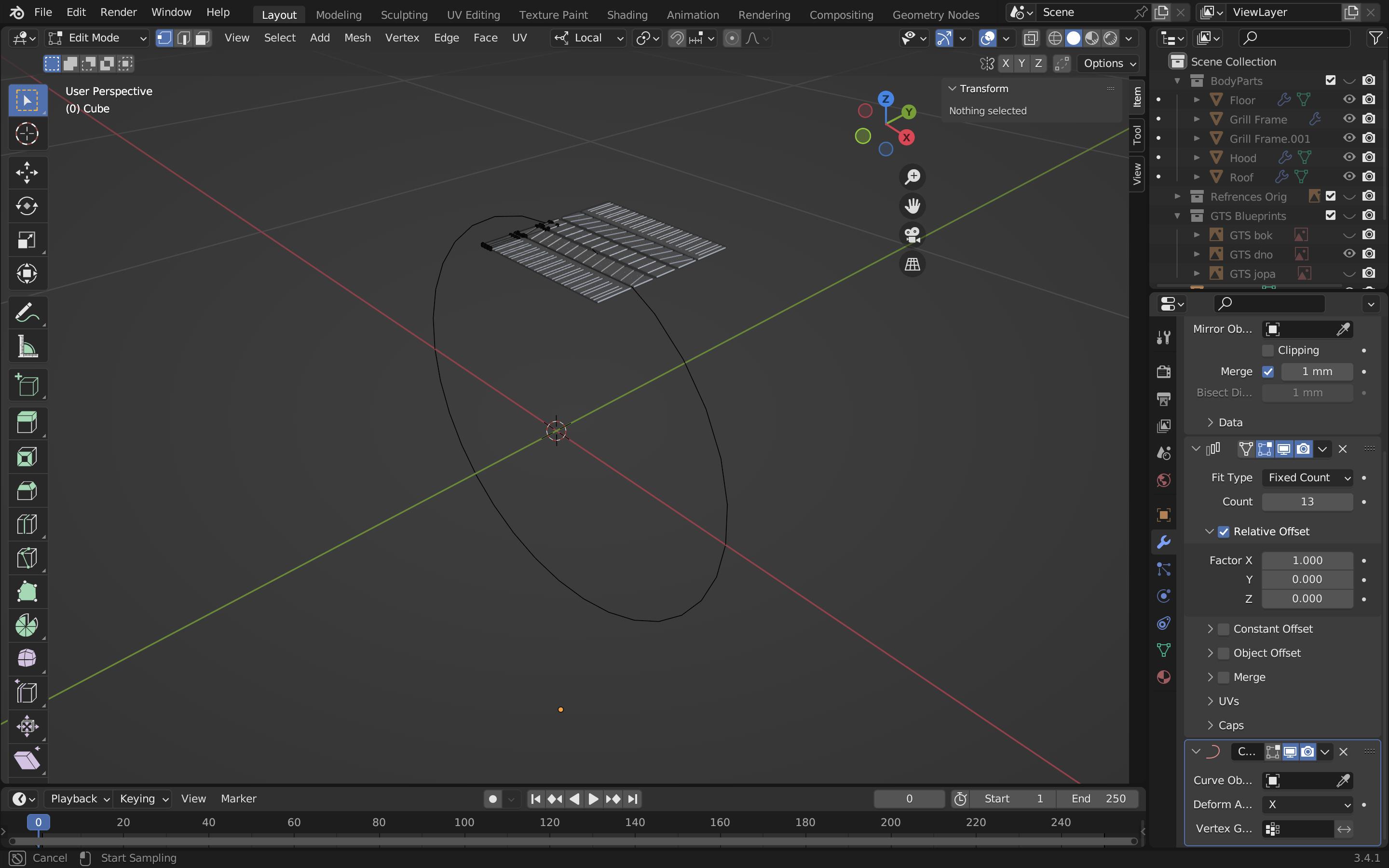Select the Measure tool

[x=27, y=347]
